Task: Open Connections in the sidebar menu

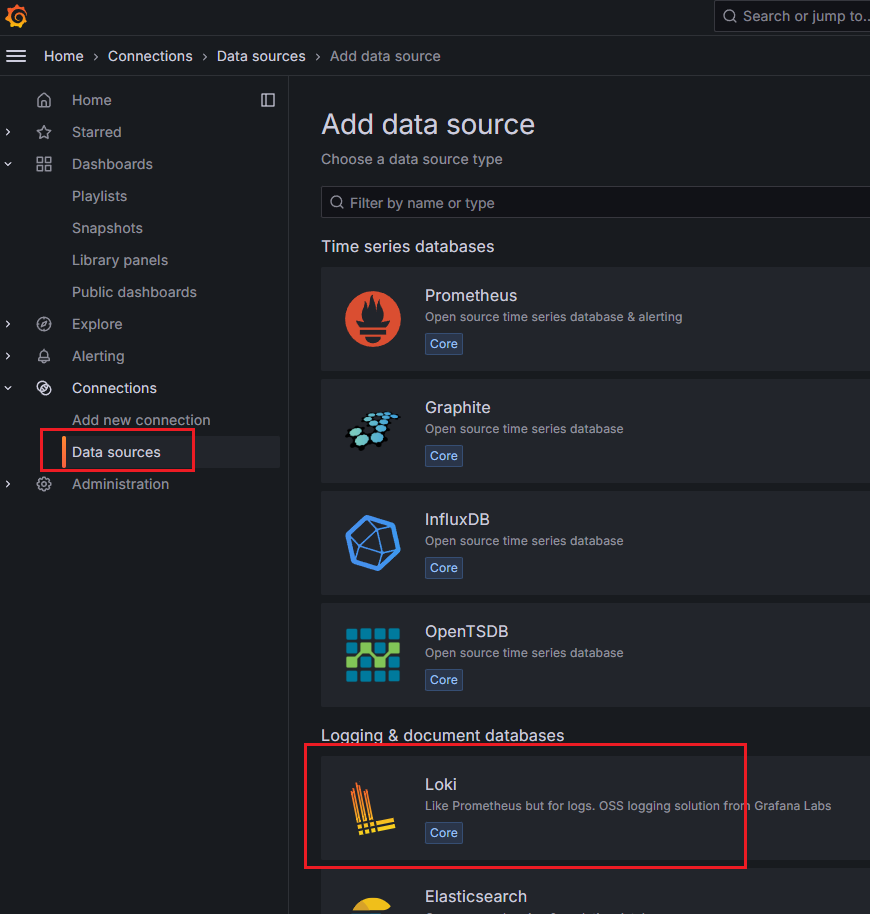Action: pyautogui.click(x=114, y=388)
